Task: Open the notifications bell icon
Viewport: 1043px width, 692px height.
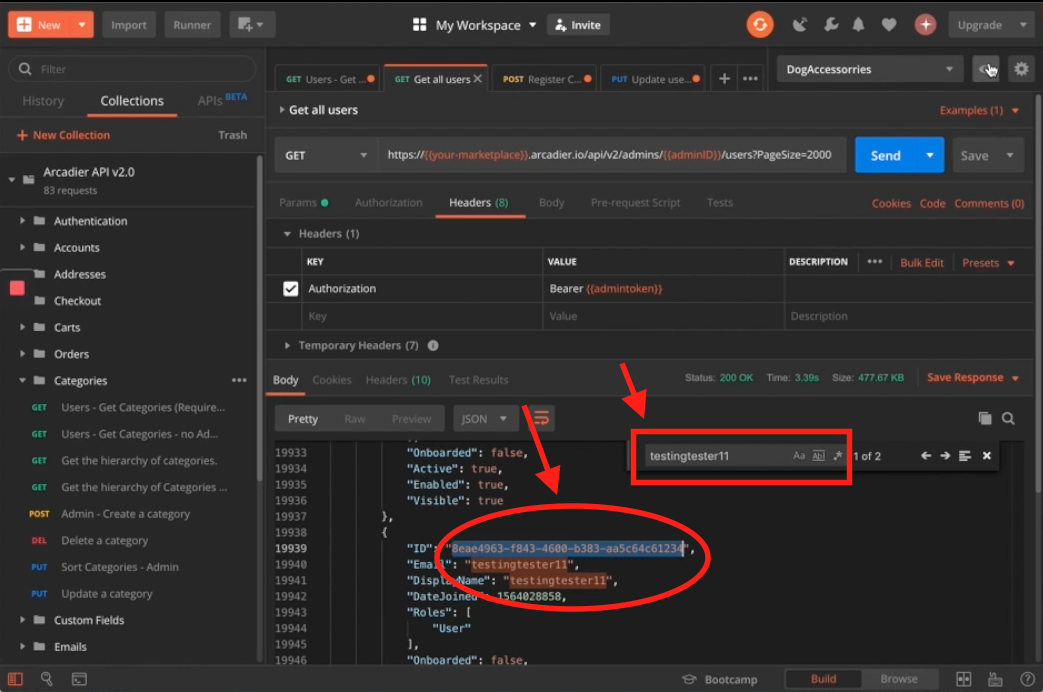Action: [858, 25]
